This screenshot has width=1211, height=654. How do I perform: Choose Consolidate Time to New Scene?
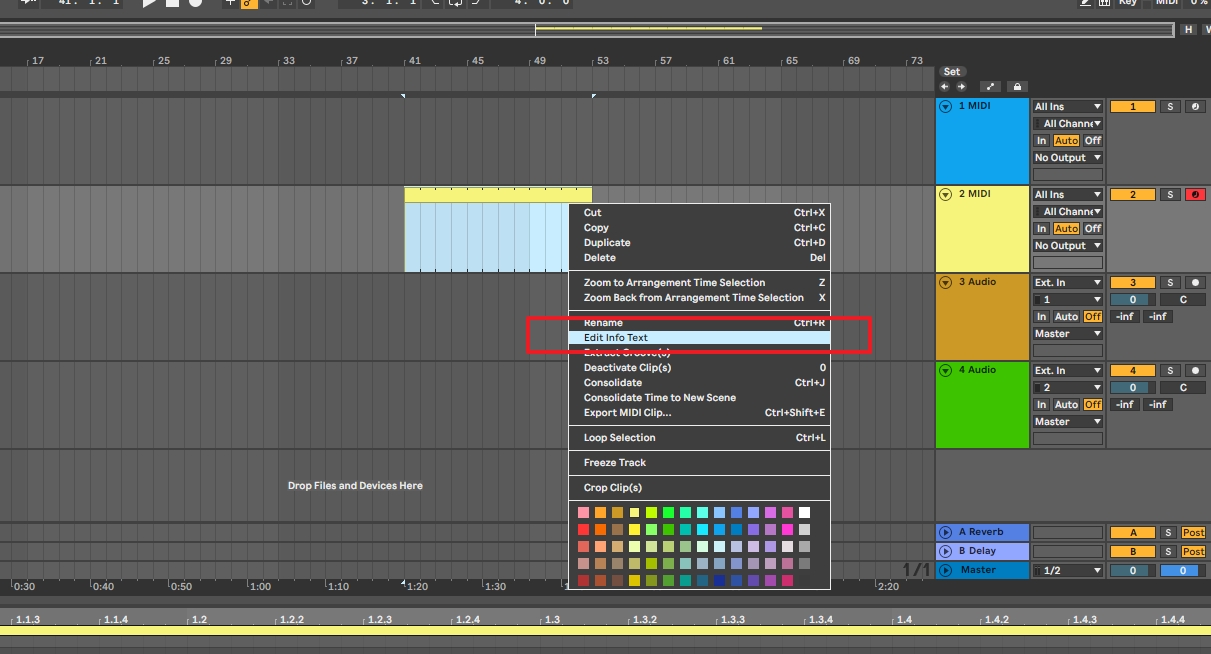700,398
